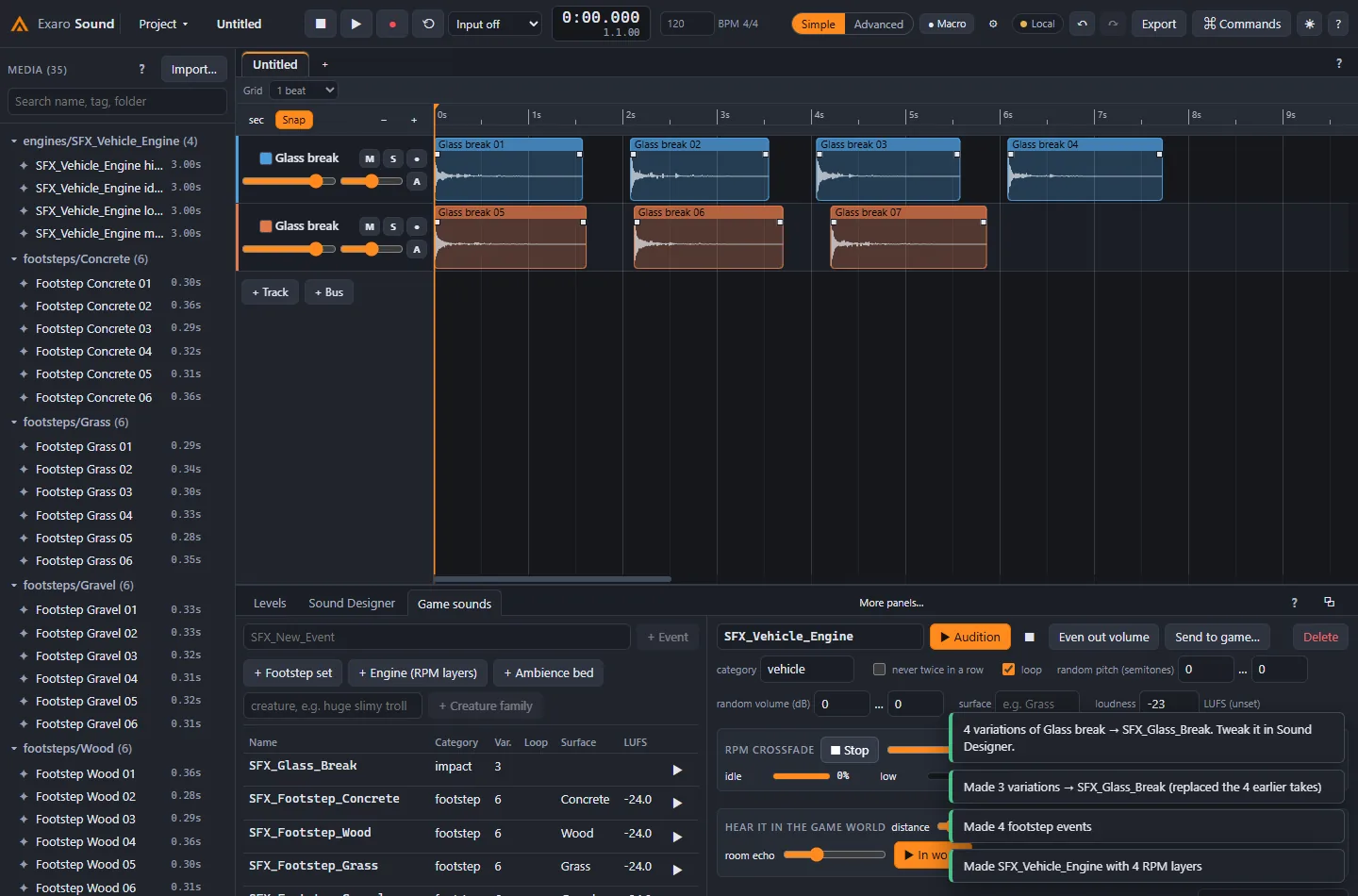
Task: Select the Glass break 03 clip
Action: (x=888, y=170)
